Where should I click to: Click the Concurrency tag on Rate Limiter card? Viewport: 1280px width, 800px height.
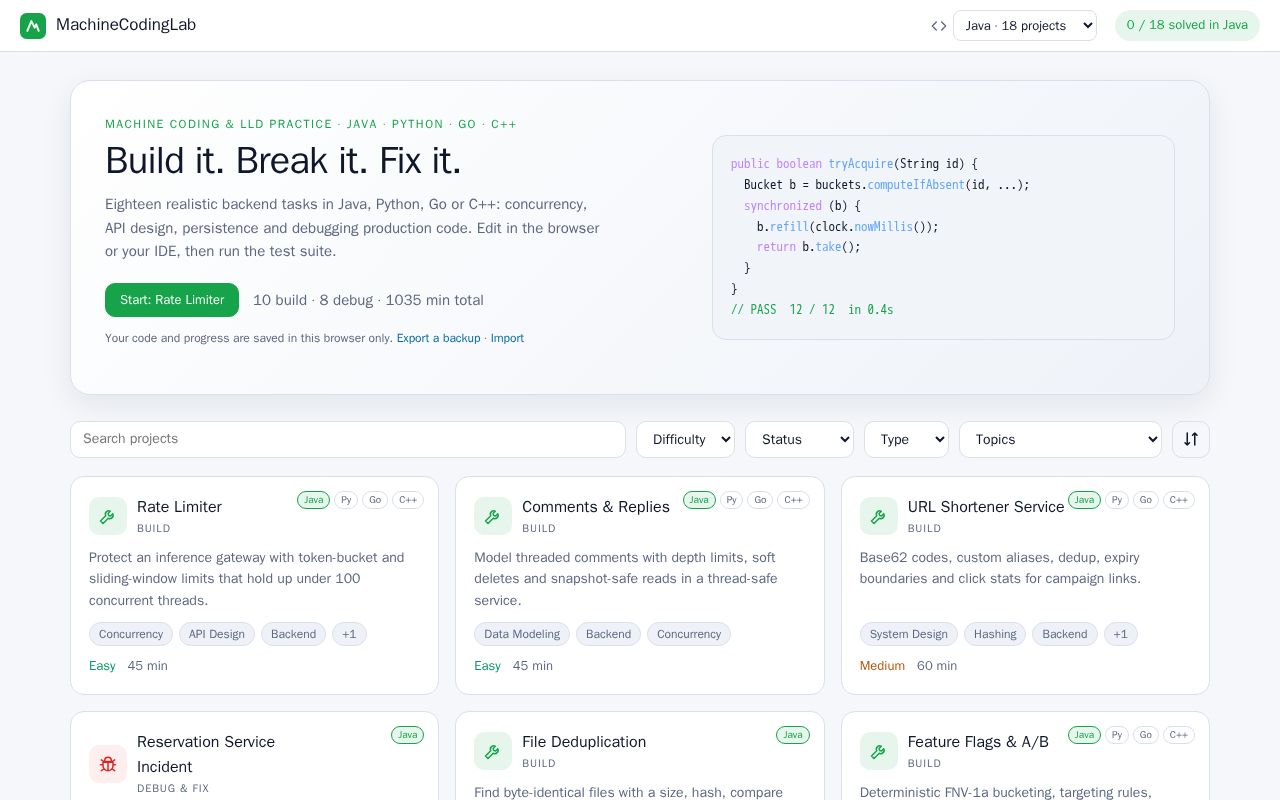[x=131, y=634]
